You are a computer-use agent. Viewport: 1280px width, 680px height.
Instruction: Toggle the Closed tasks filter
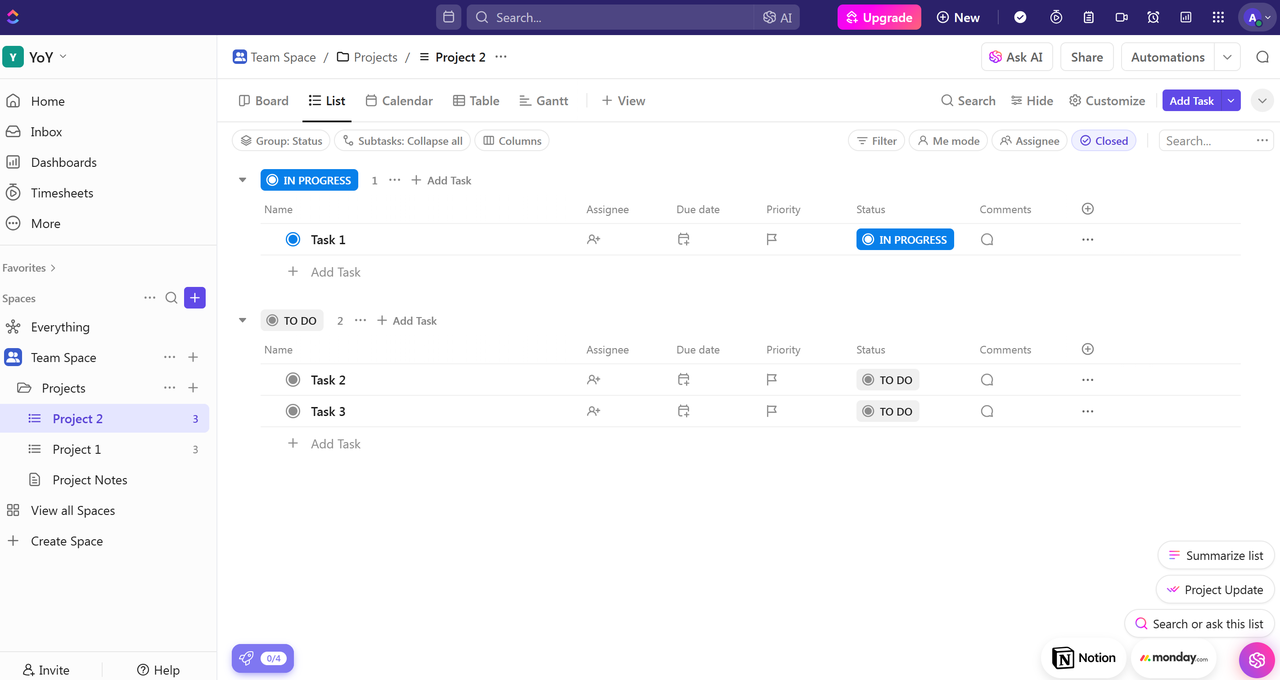(1103, 141)
